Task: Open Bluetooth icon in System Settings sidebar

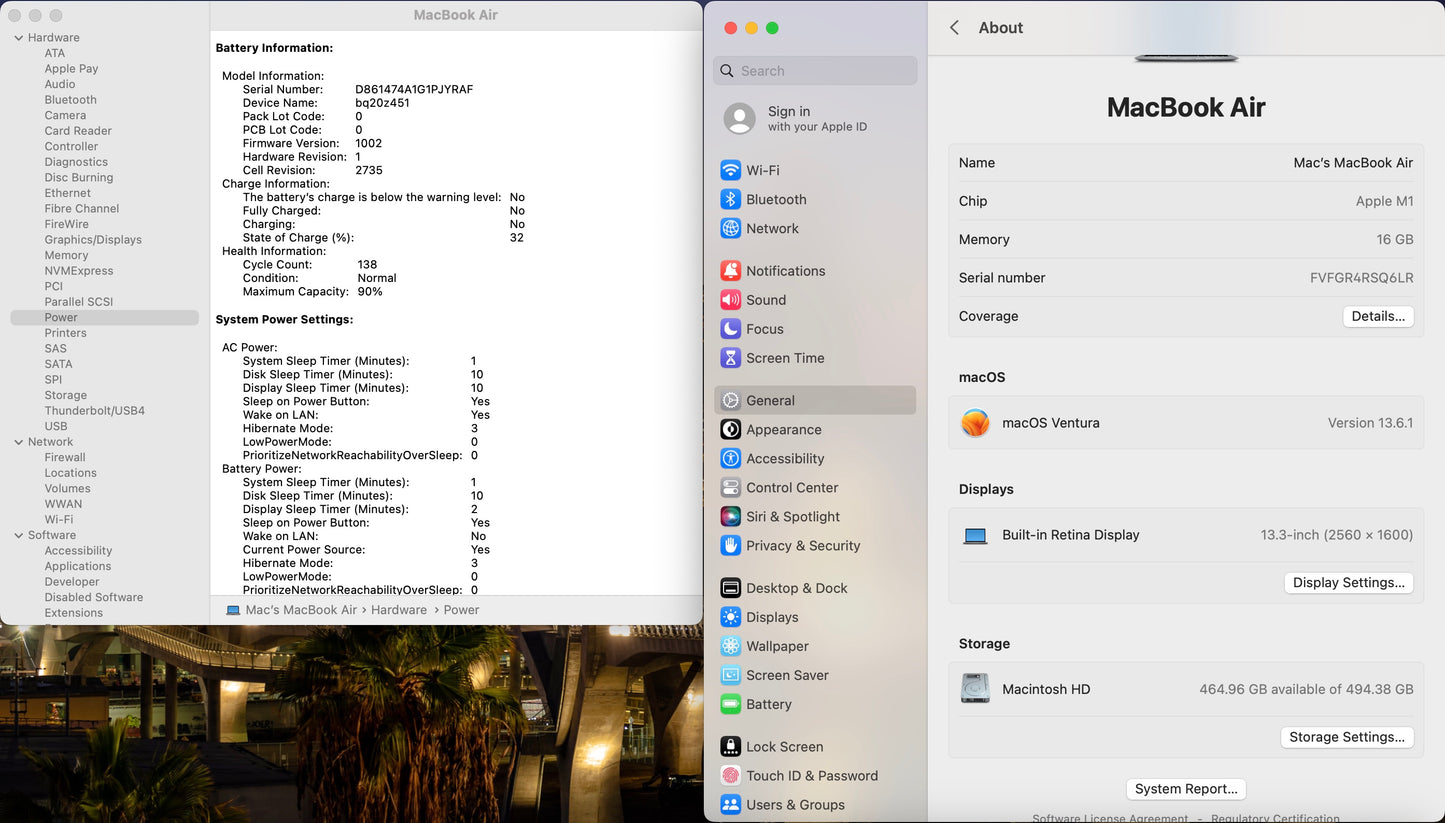Action: point(731,199)
